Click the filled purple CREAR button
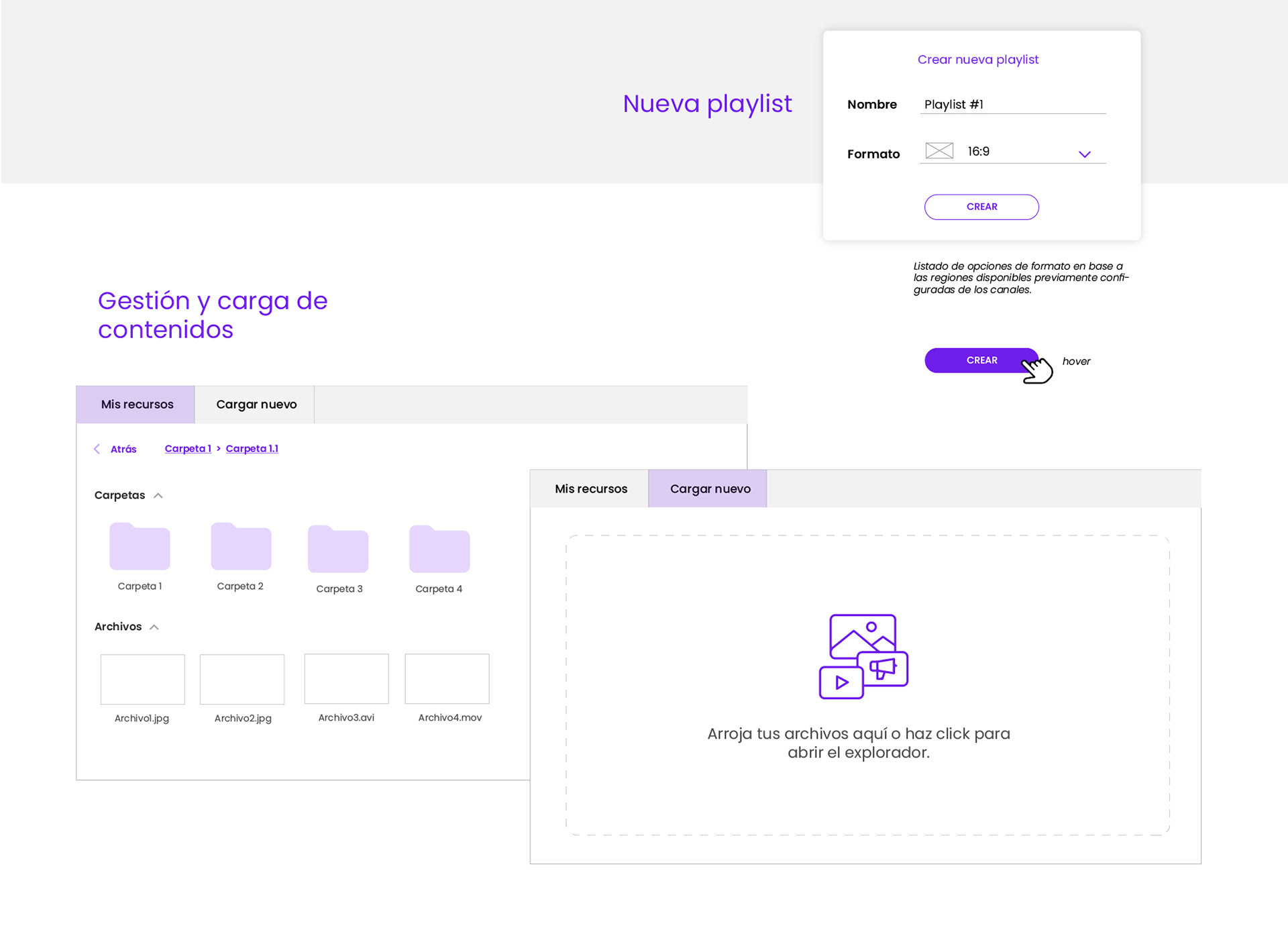This screenshot has height=932, width=1288. coord(981,360)
